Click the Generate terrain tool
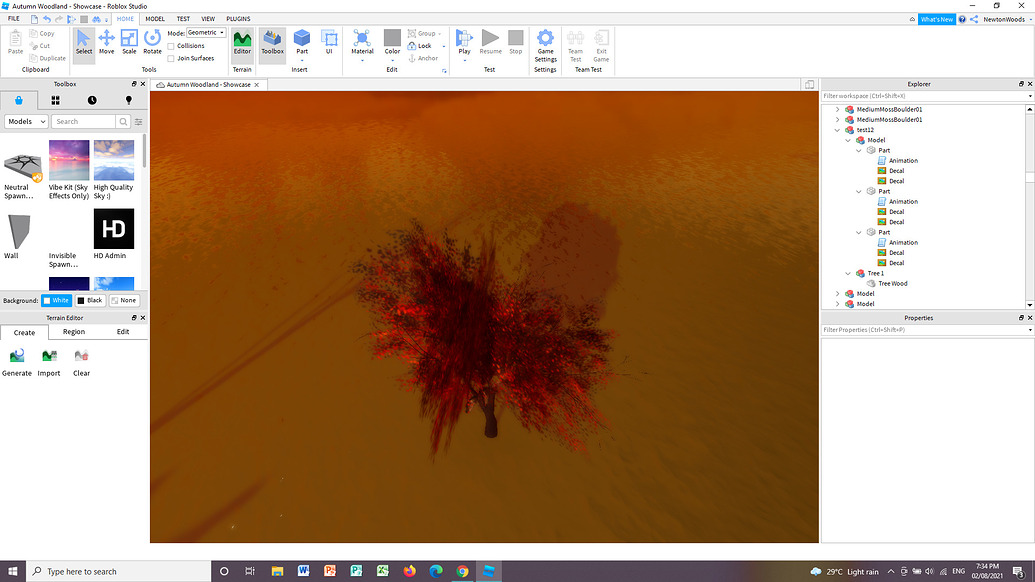The image size is (1035, 582). (17, 362)
